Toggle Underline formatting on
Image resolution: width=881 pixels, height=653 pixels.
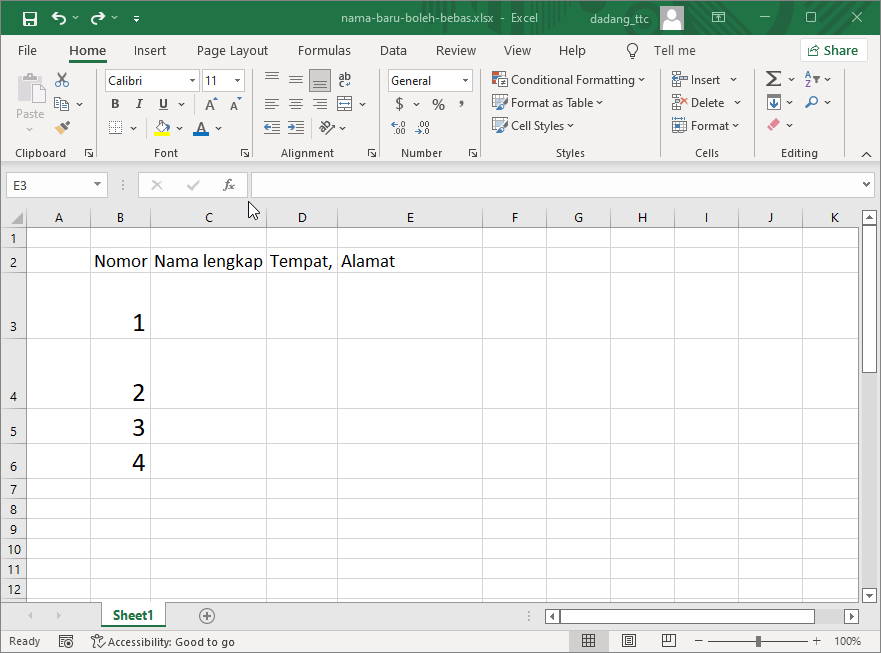(162, 103)
